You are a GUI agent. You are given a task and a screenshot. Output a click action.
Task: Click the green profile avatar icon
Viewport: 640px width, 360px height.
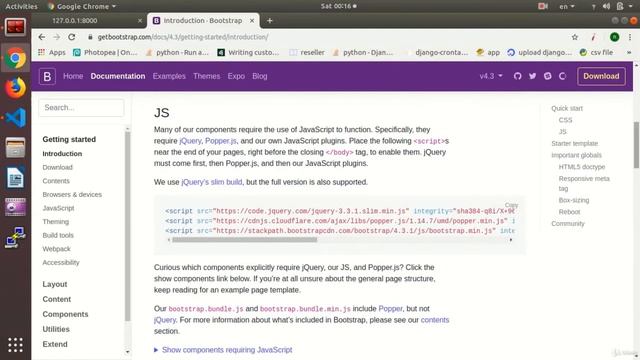[x=614, y=37]
